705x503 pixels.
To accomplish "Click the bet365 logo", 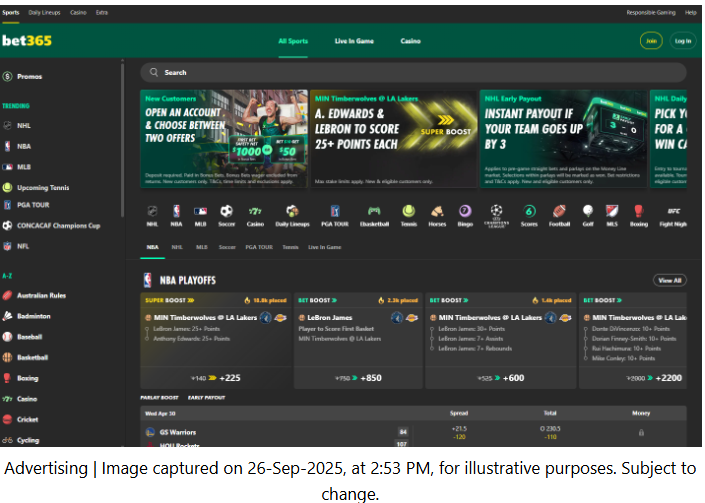I will [x=27, y=41].
